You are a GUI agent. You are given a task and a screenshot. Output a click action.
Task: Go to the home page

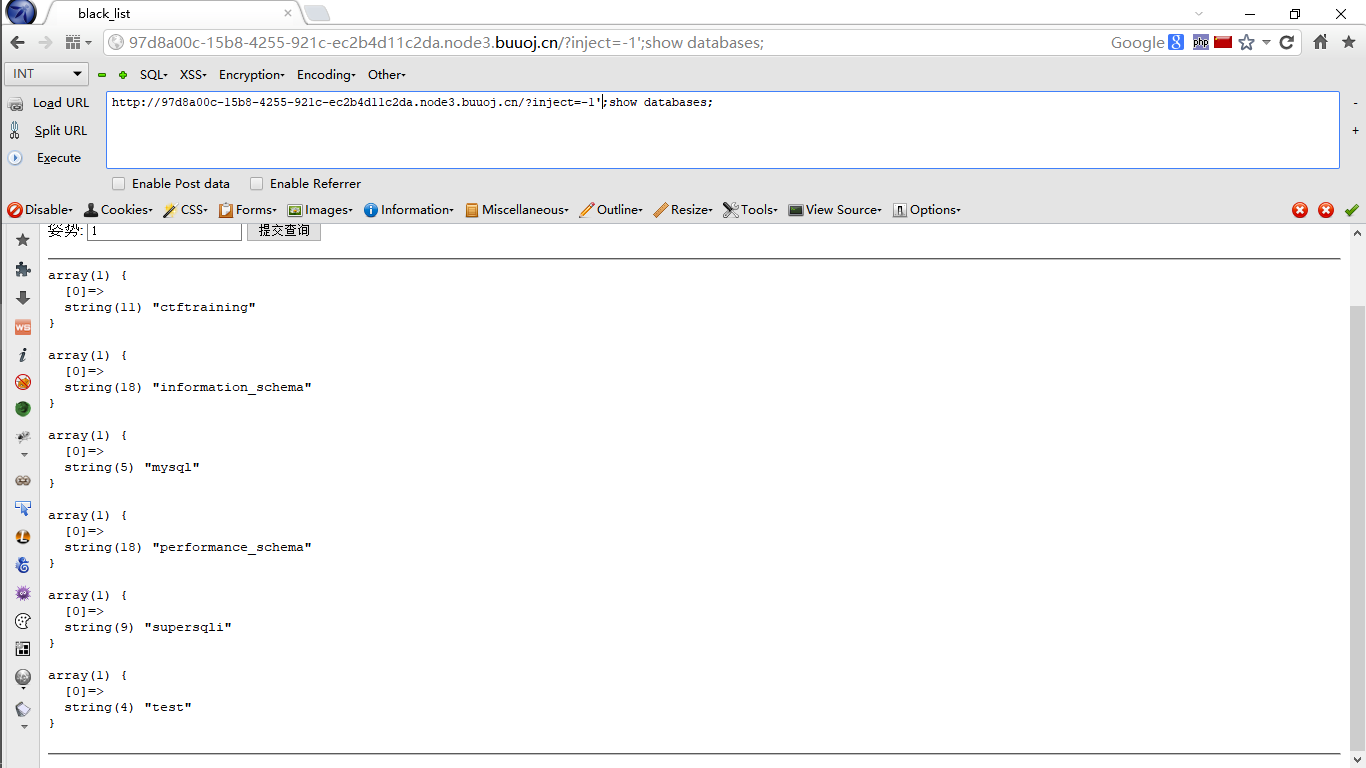(x=1321, y=42)
